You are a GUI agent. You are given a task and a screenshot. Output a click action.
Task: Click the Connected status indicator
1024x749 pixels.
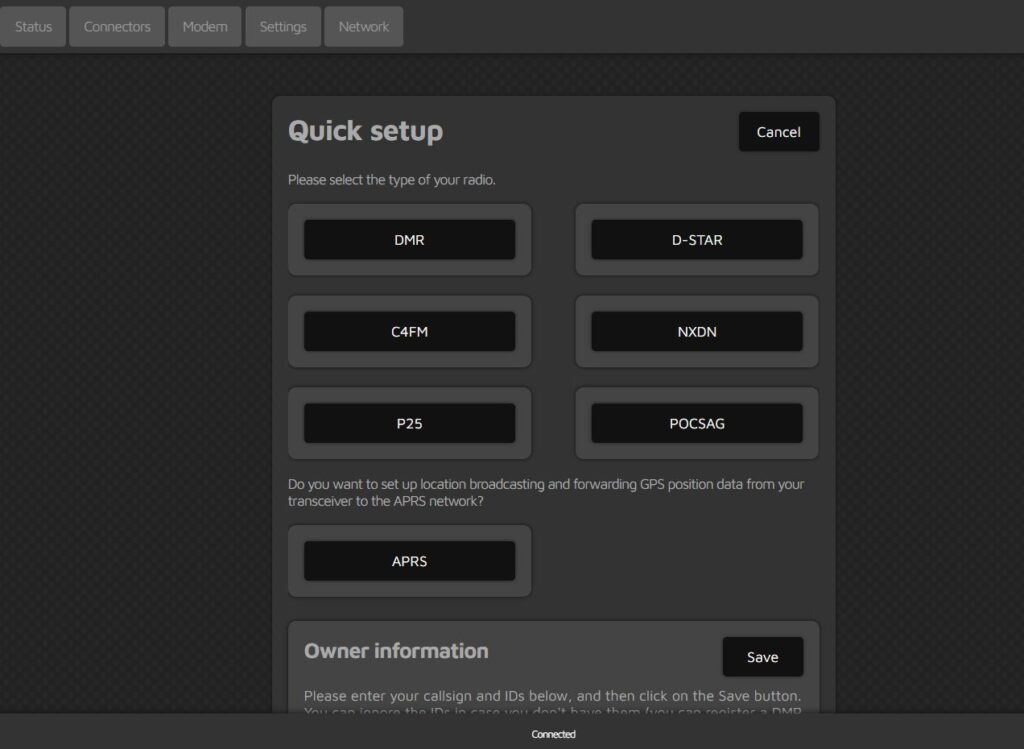[553, 734]
